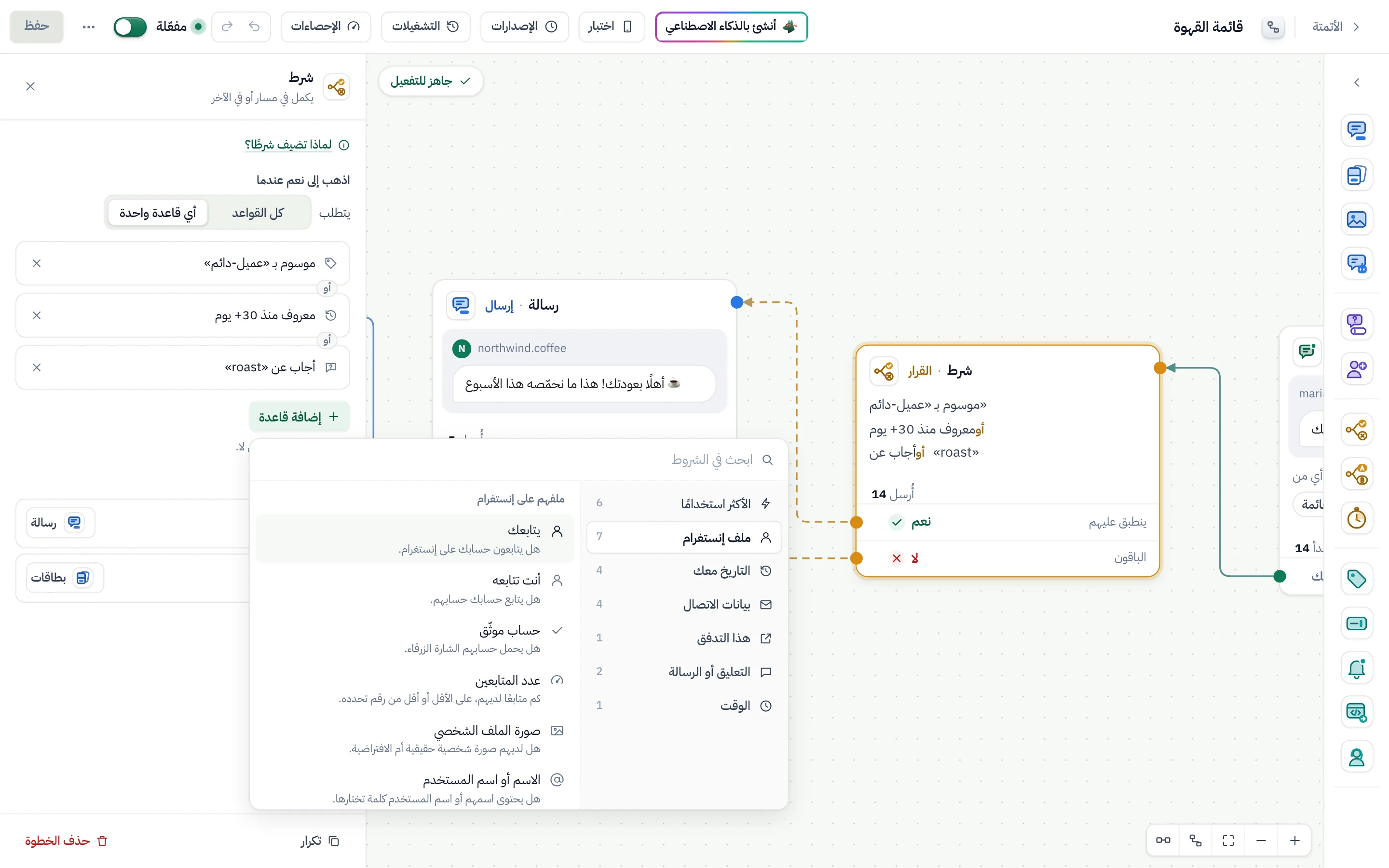Click the teal contact icon in sidebar
The width and height of the screenshot is (1389, 868).
[1356, 757]
